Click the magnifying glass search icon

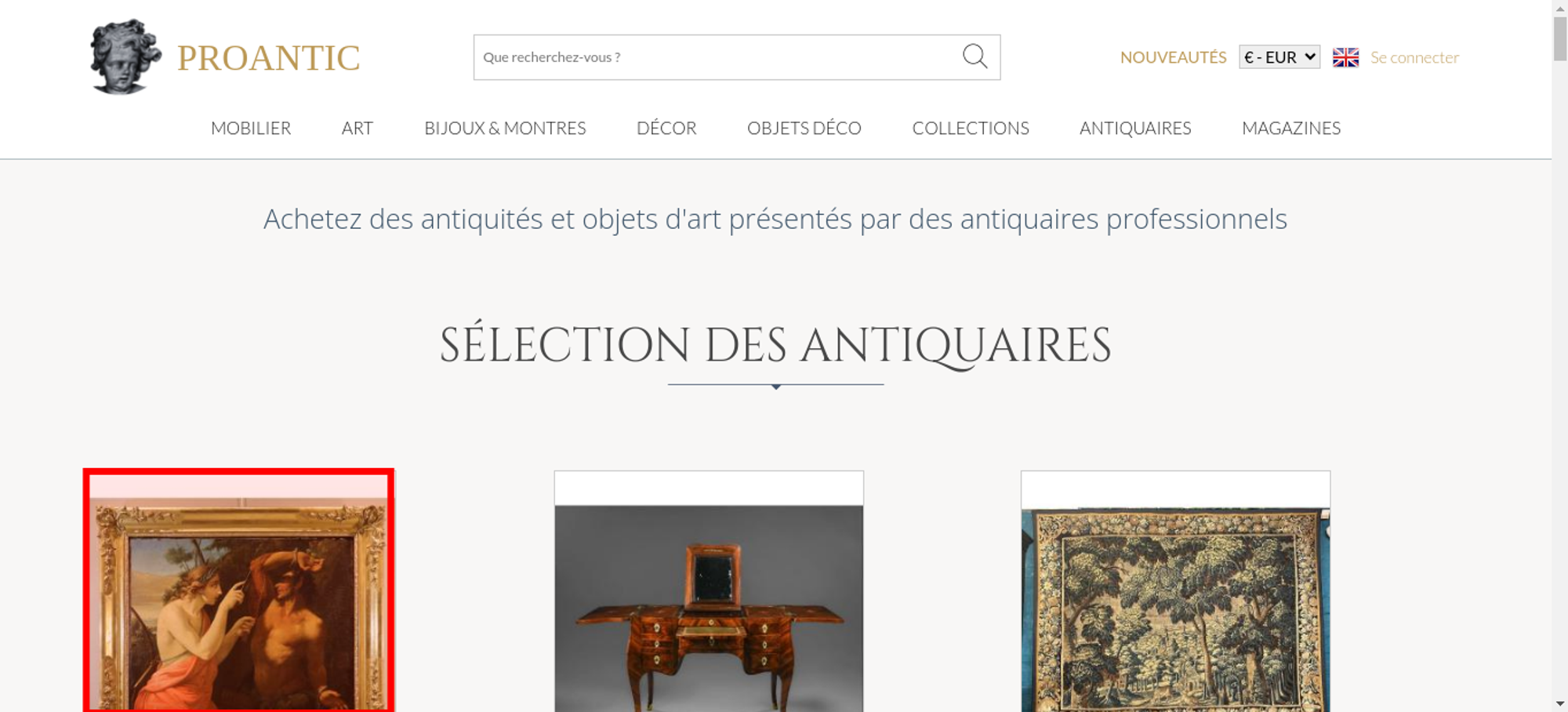975,56
